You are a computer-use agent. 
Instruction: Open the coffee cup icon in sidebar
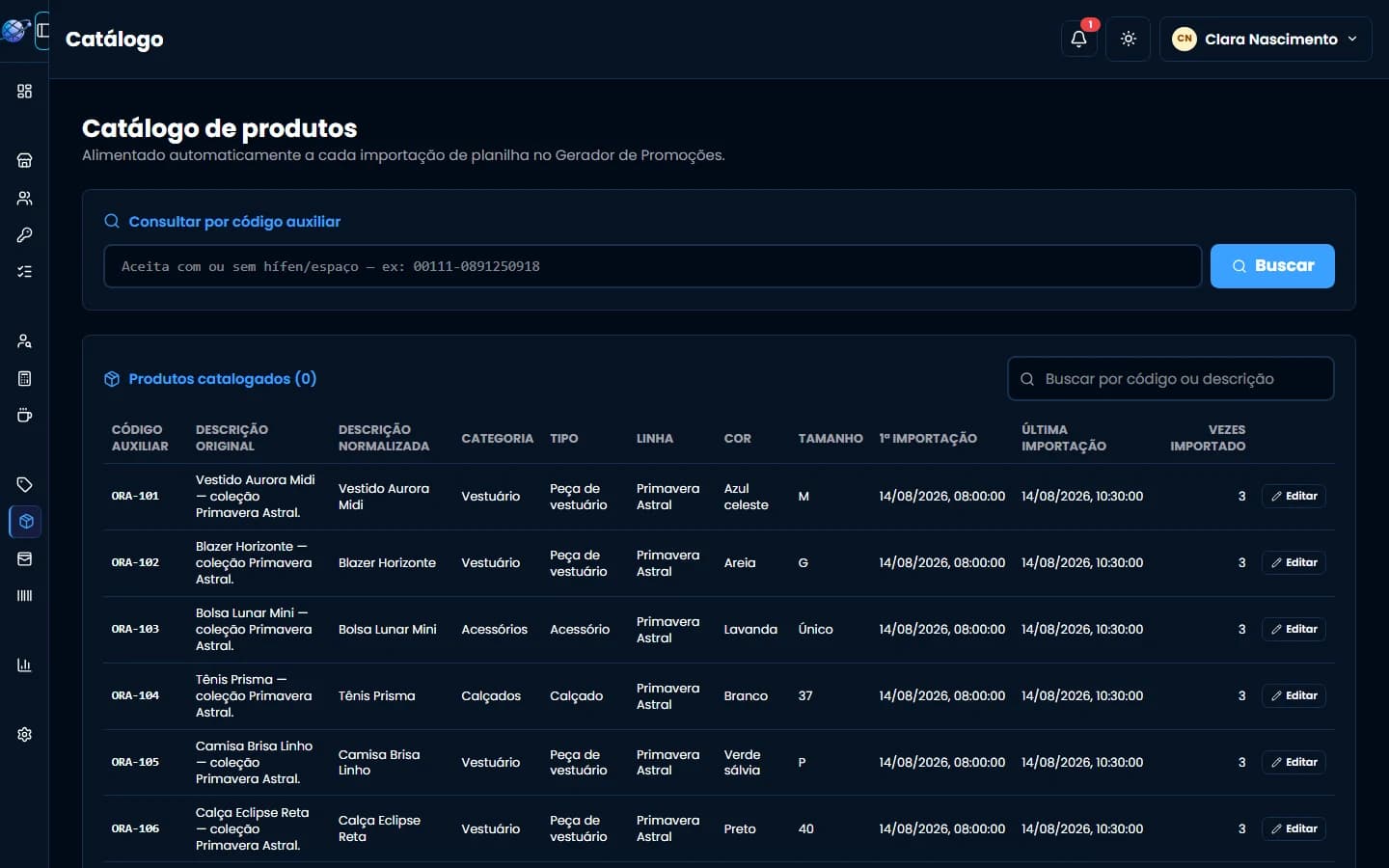point(25,415)
